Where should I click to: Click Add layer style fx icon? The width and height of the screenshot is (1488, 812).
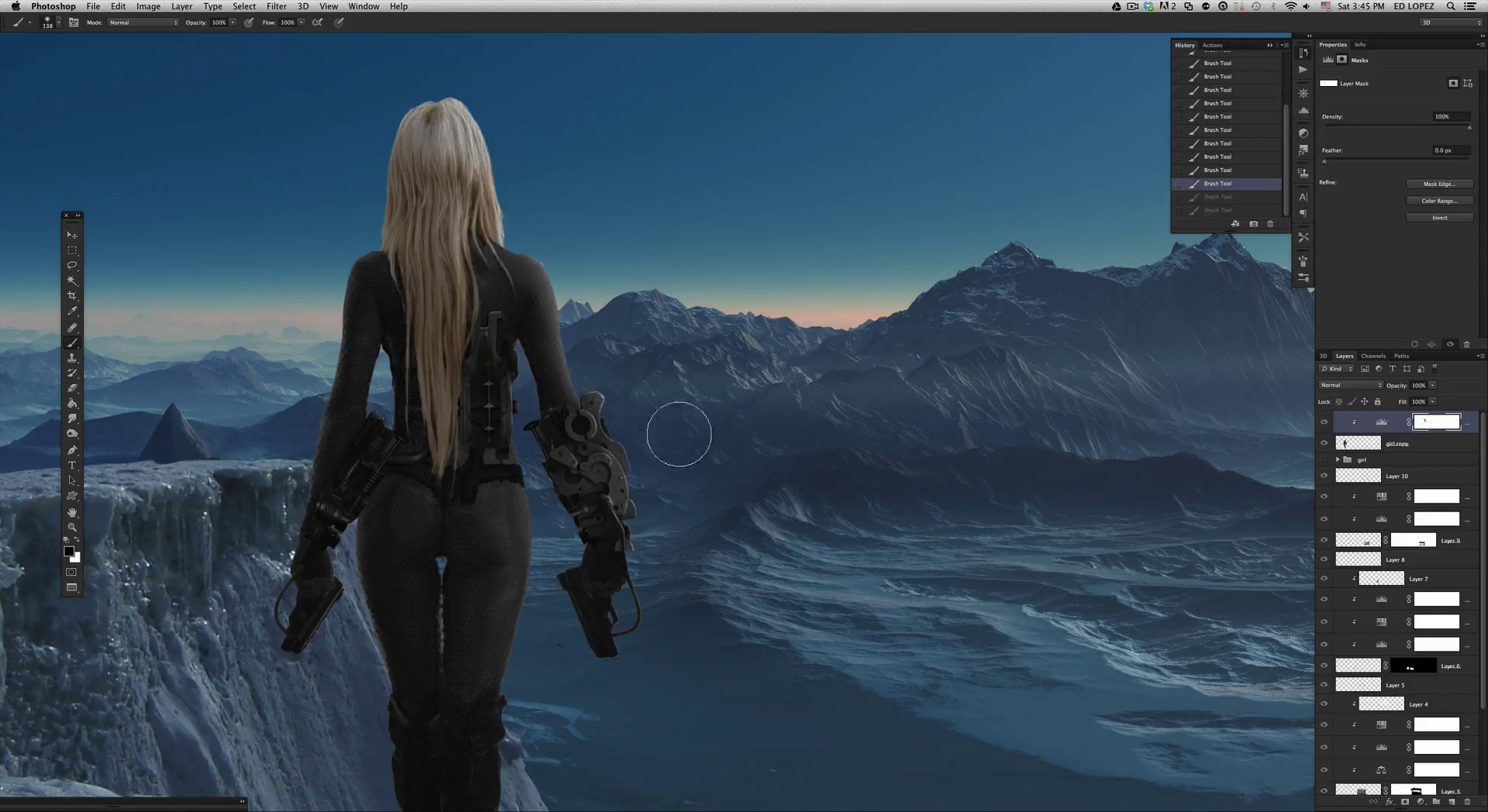pos(1390,803)
